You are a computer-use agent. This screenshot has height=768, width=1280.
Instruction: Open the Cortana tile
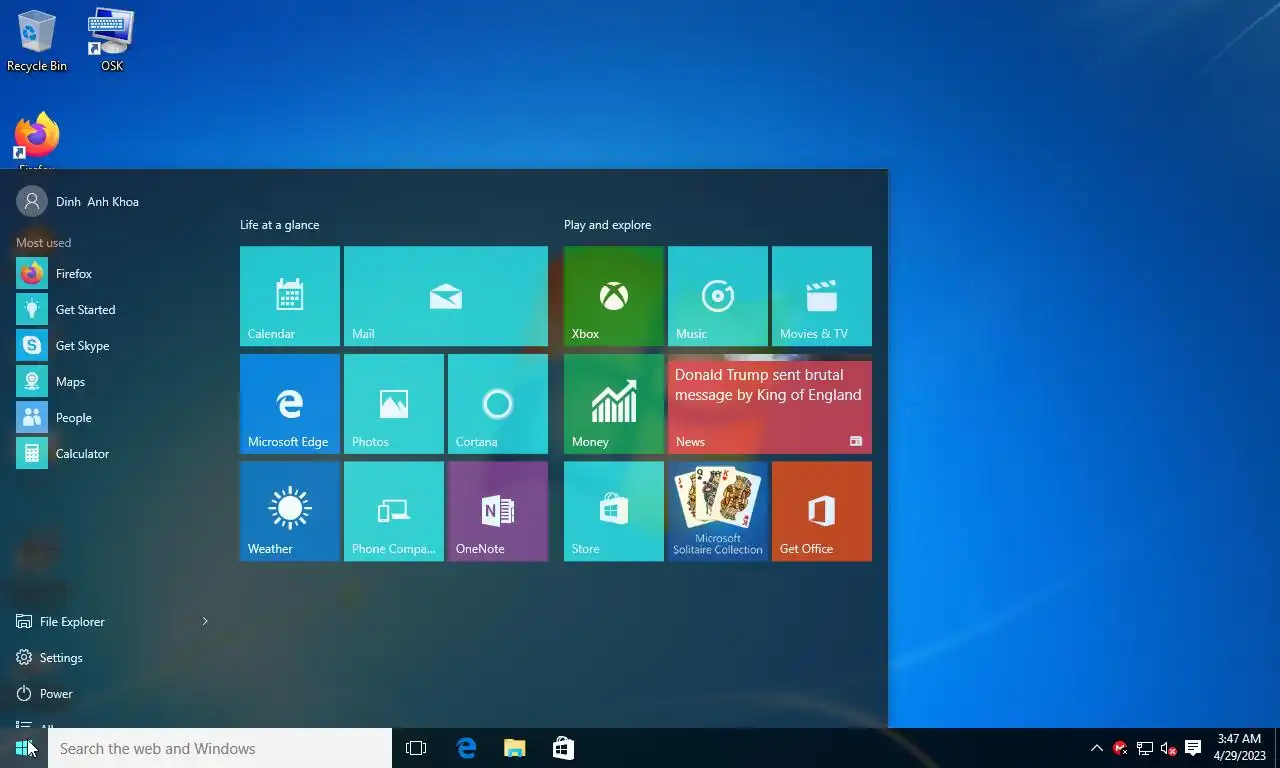click(498, 404)
